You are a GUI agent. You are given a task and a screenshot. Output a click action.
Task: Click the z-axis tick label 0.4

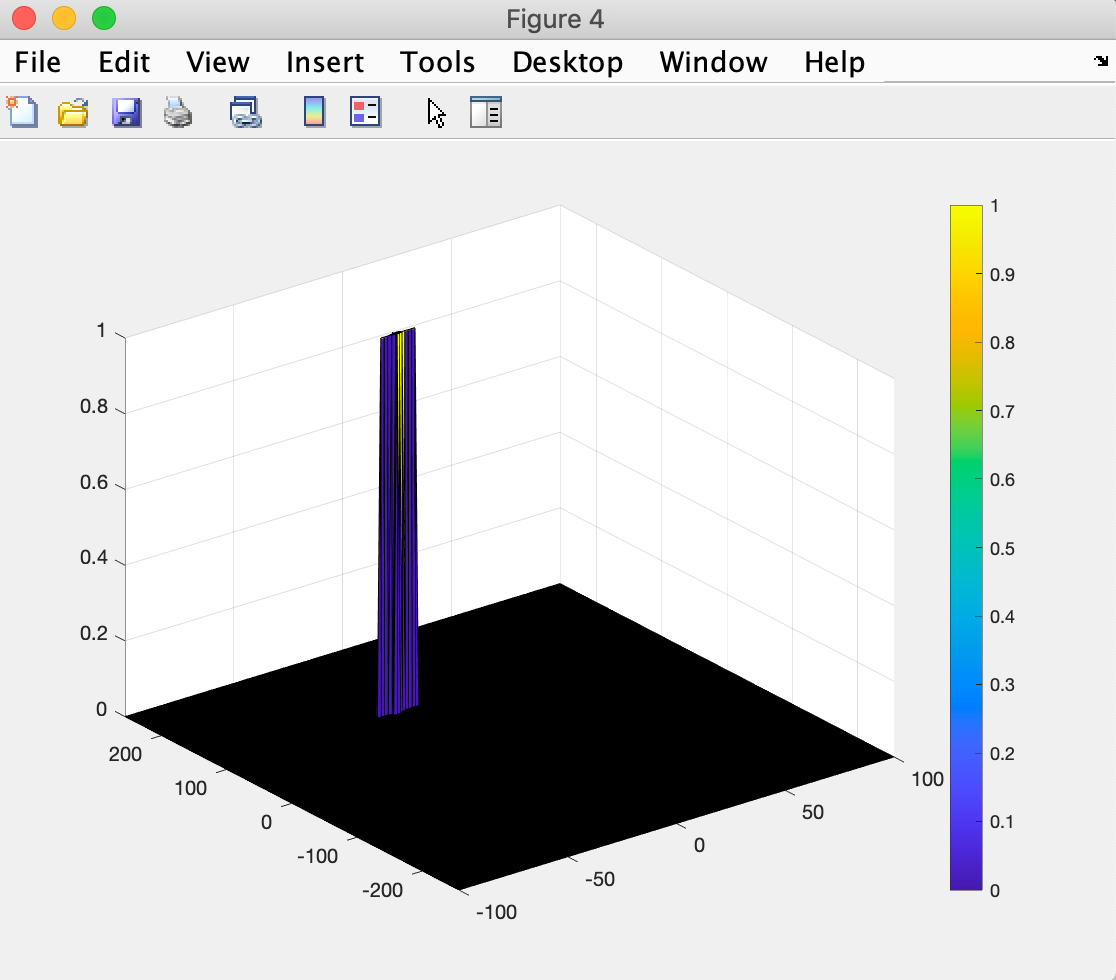point(94,558)
